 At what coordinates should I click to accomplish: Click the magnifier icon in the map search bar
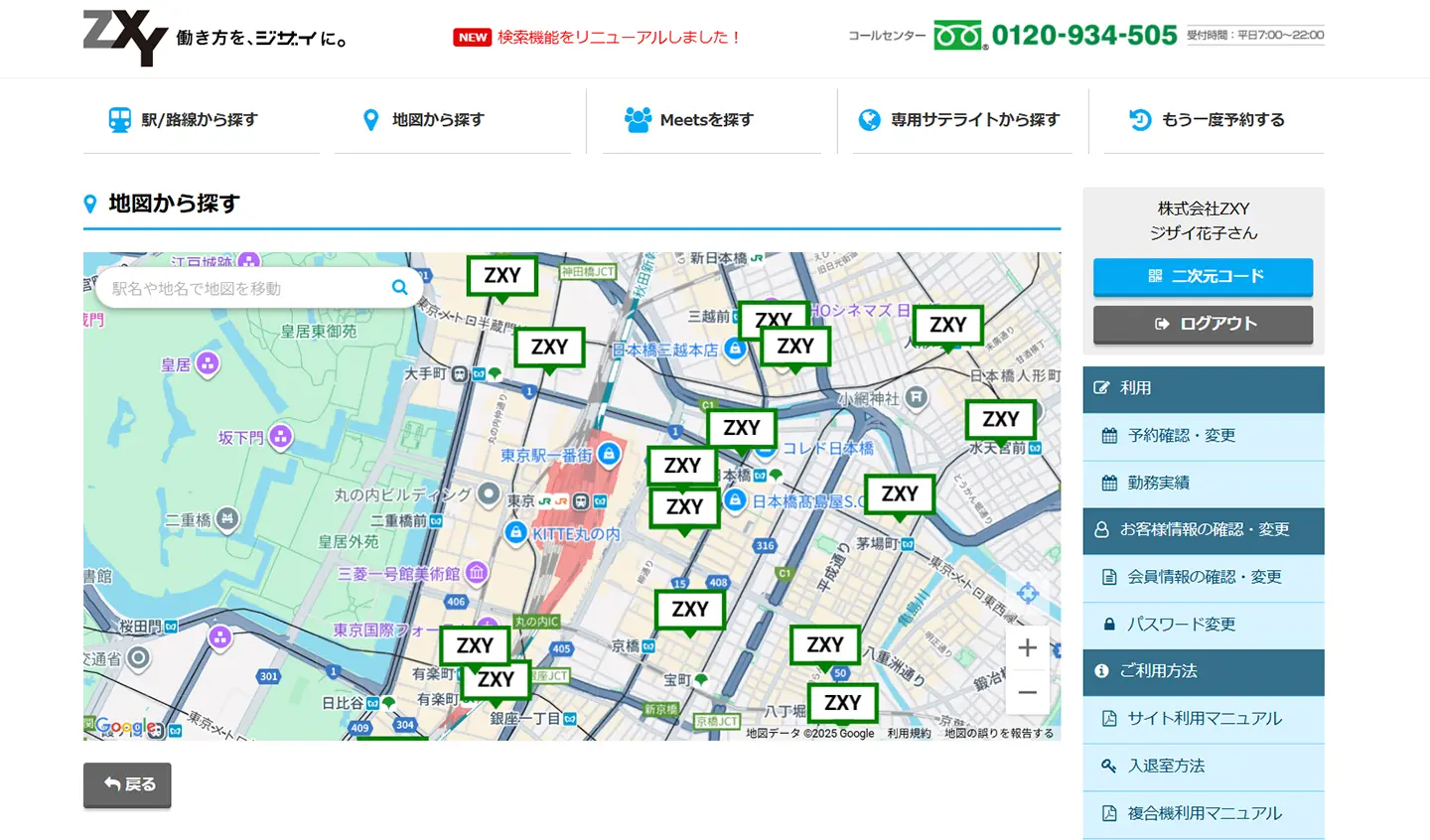[x=399, y=288]
